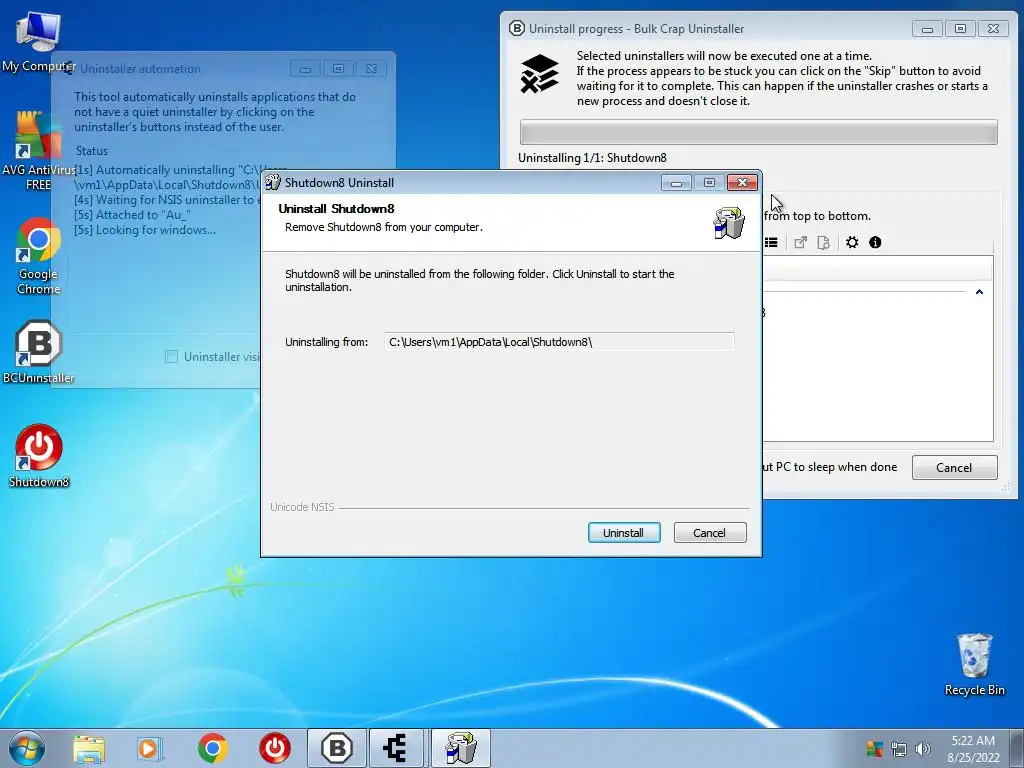Click the uninstall progress bar
1024x768 pixels.
click(x=758, y=132)
